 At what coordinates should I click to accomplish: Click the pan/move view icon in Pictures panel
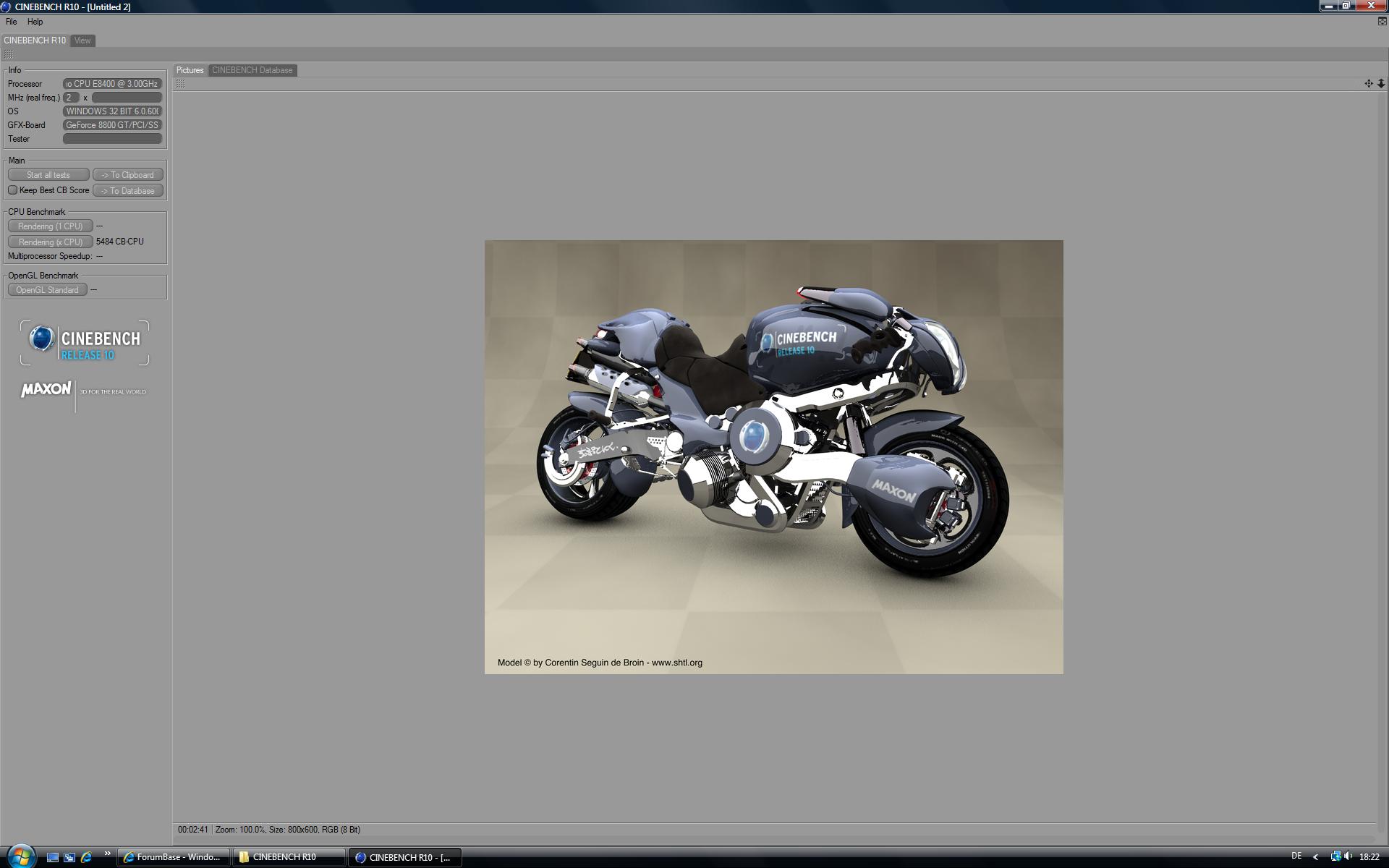coord(1368,84)
